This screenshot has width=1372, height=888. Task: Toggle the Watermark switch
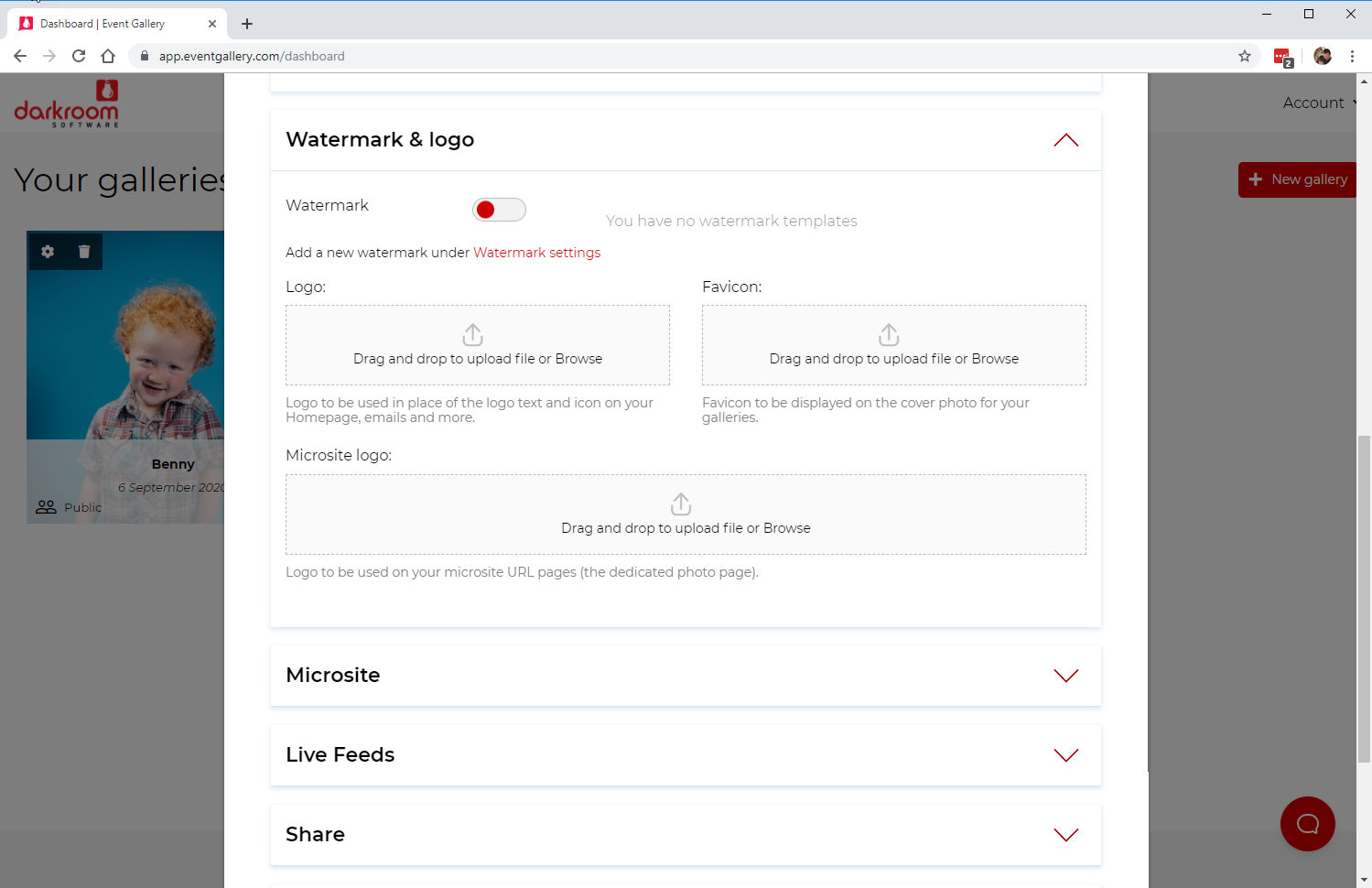point(499,210)
